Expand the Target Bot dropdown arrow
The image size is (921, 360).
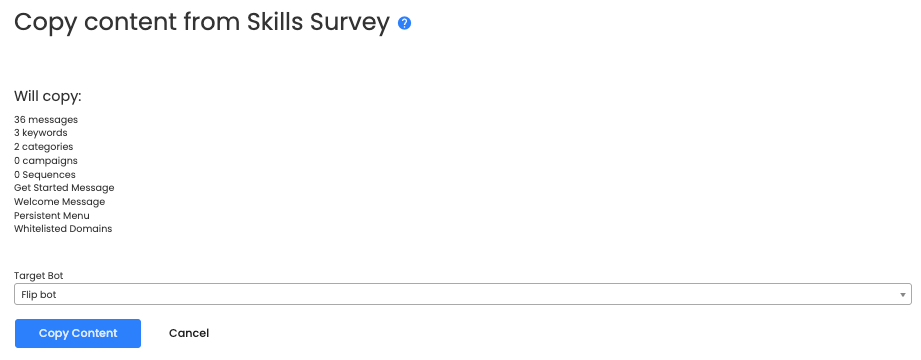coord(903,295)
